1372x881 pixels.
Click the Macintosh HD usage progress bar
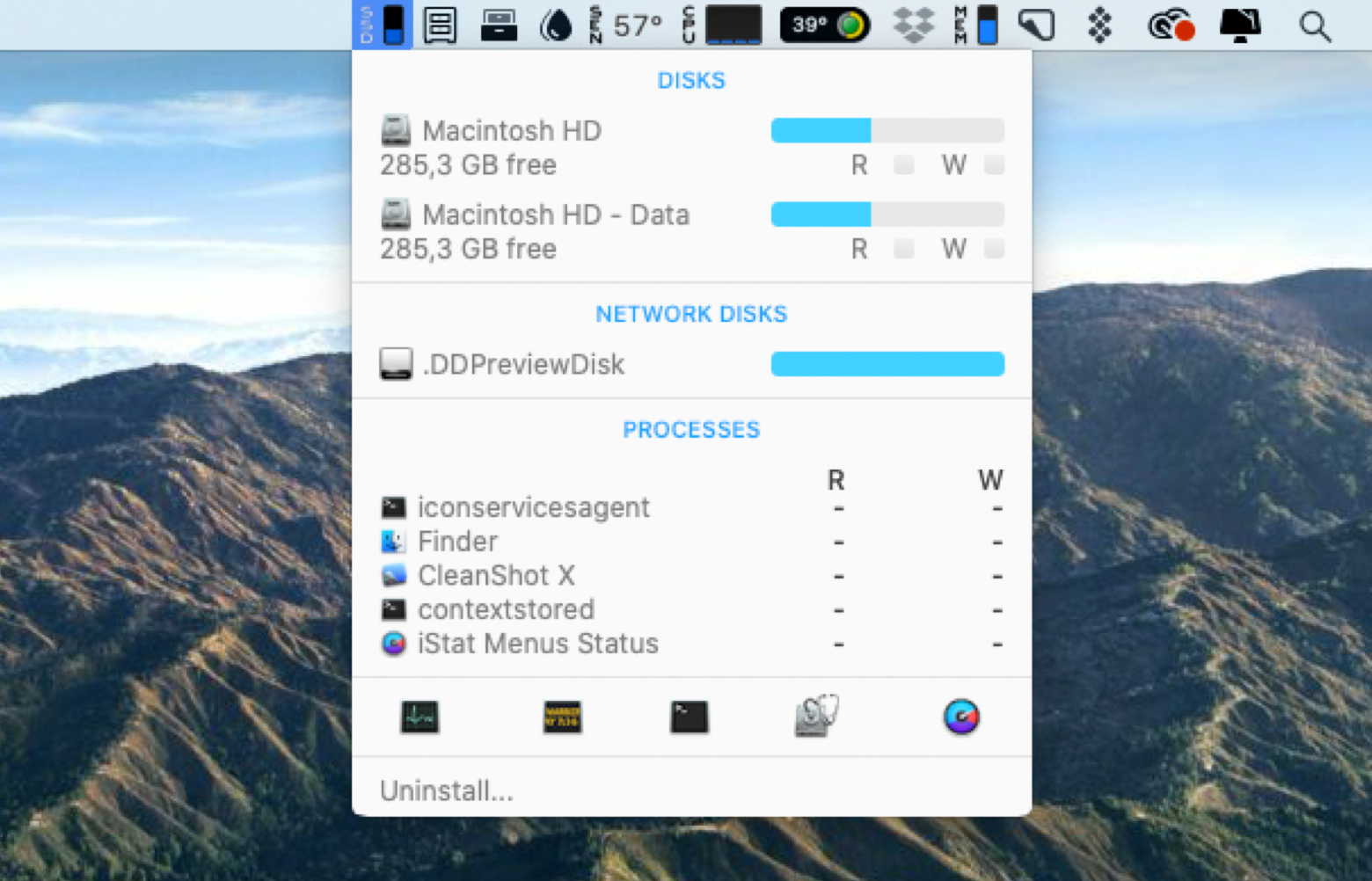coord(887,129)
